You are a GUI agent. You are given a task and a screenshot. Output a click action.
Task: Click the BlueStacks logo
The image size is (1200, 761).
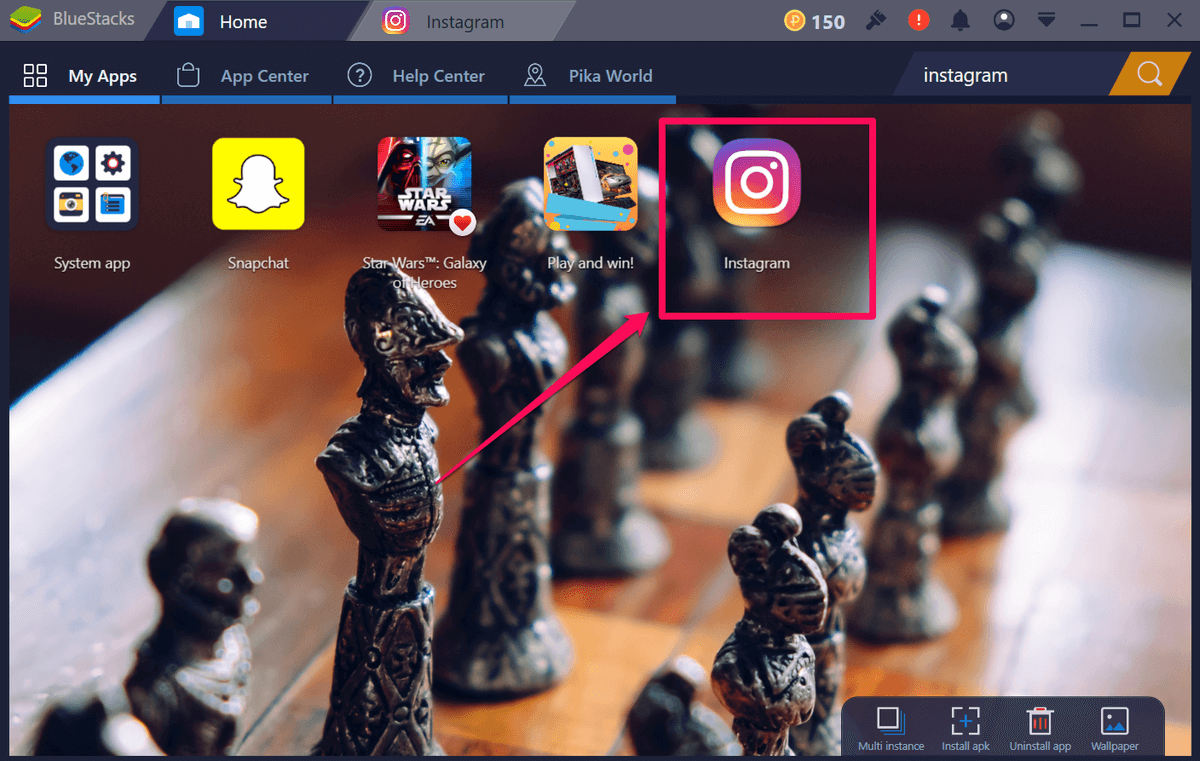pyautogui.click(x=26, y=21)
